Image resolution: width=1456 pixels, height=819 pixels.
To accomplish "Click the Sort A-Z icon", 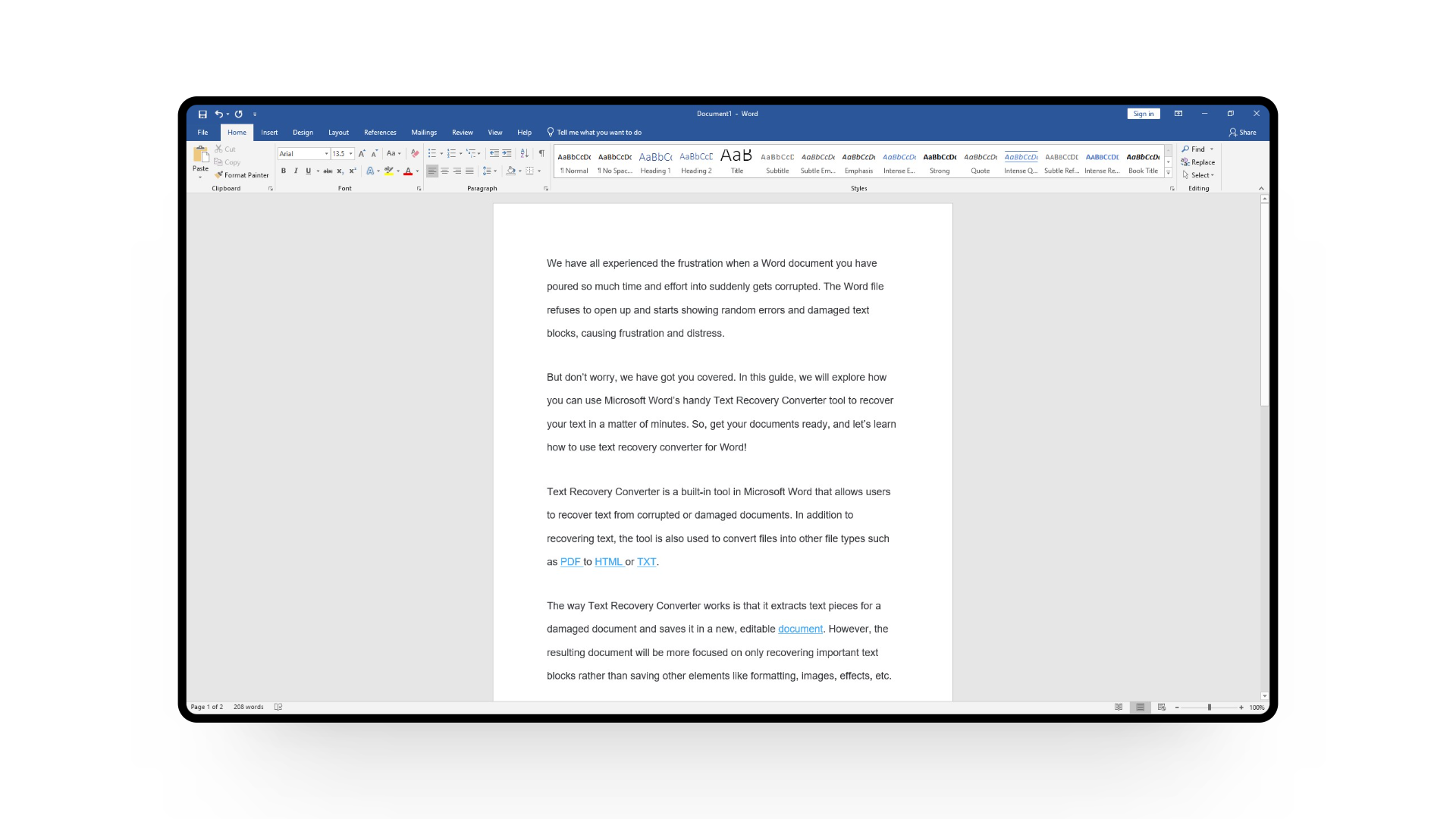I will (x=524, y=153).
